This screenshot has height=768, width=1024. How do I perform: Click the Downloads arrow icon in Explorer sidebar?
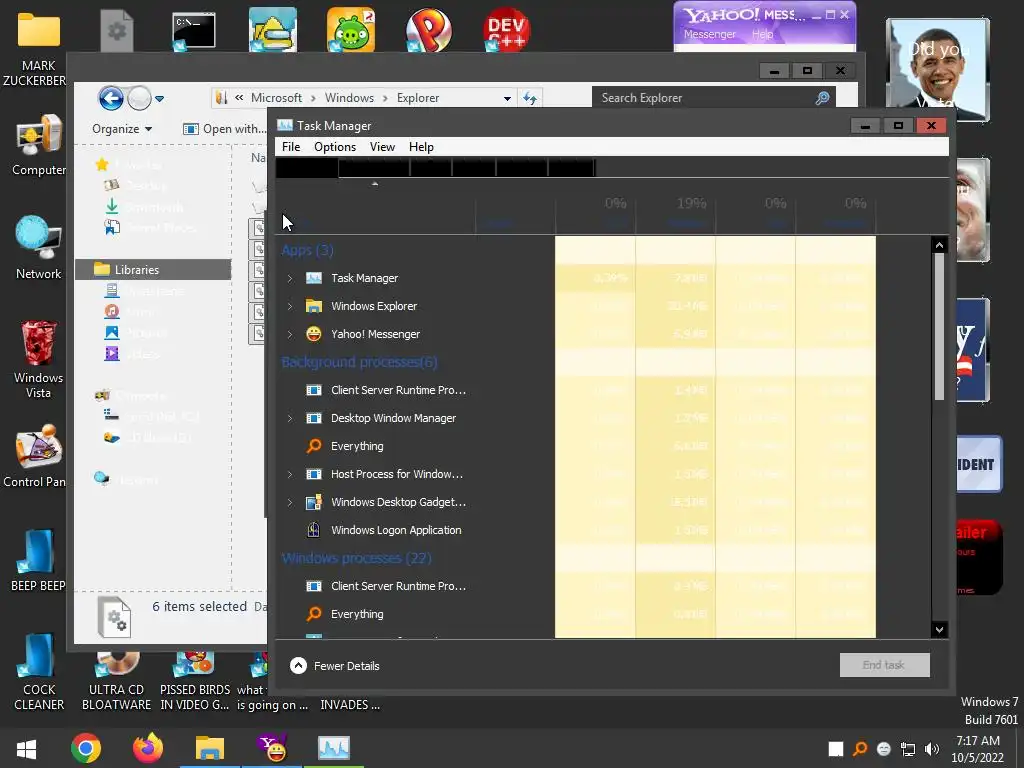coord(112,206)
